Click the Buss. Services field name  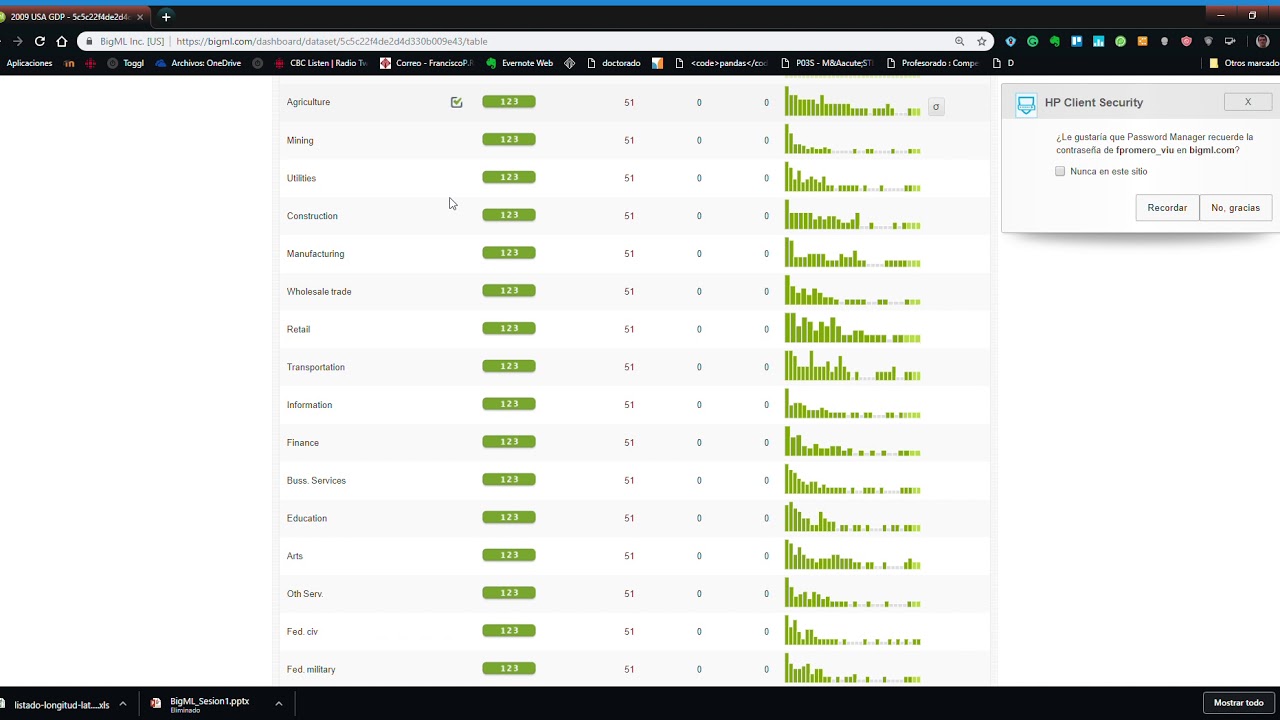(x=316, y=481)
